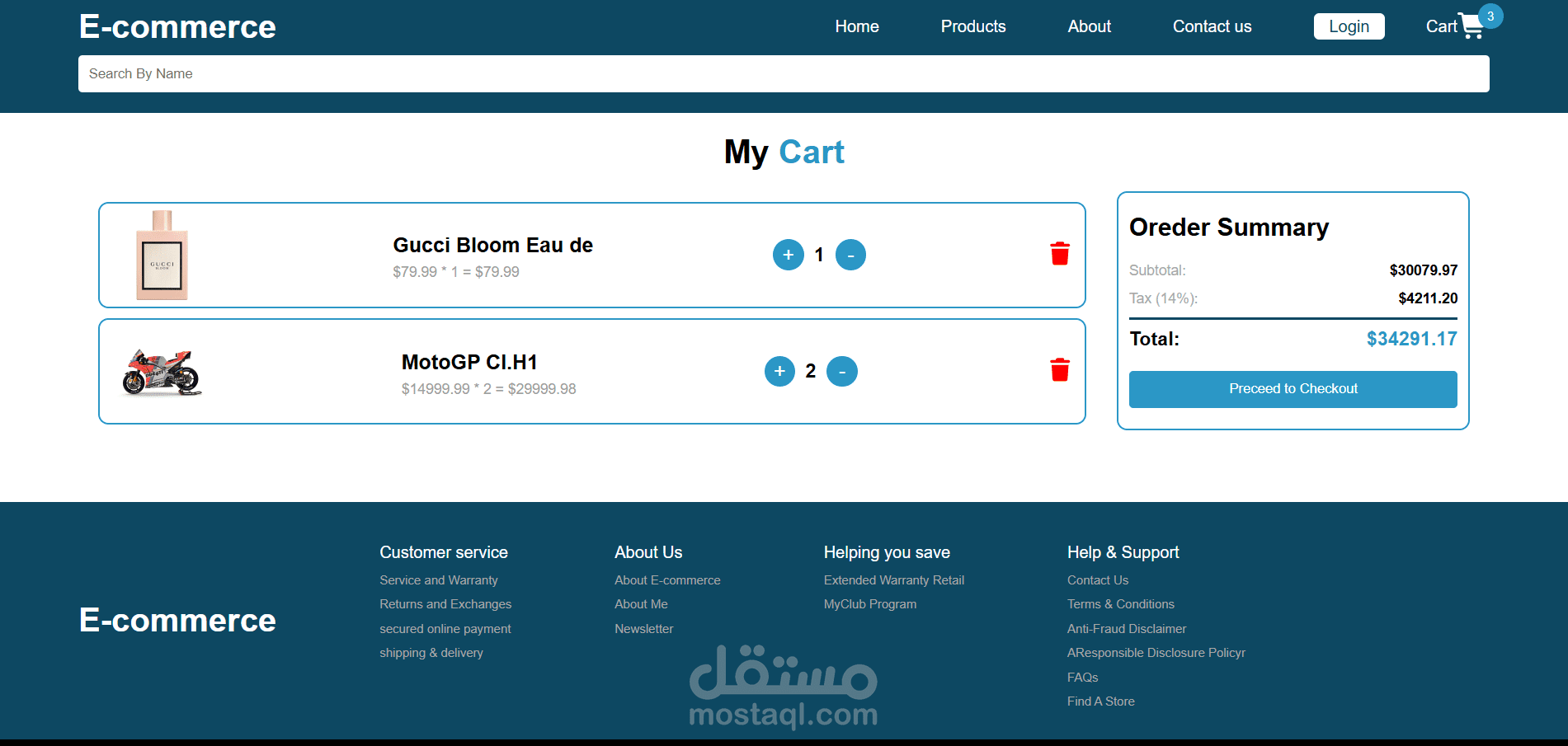
Task: Click the $79.99 * 1 price line
Action: click(456, 272)
